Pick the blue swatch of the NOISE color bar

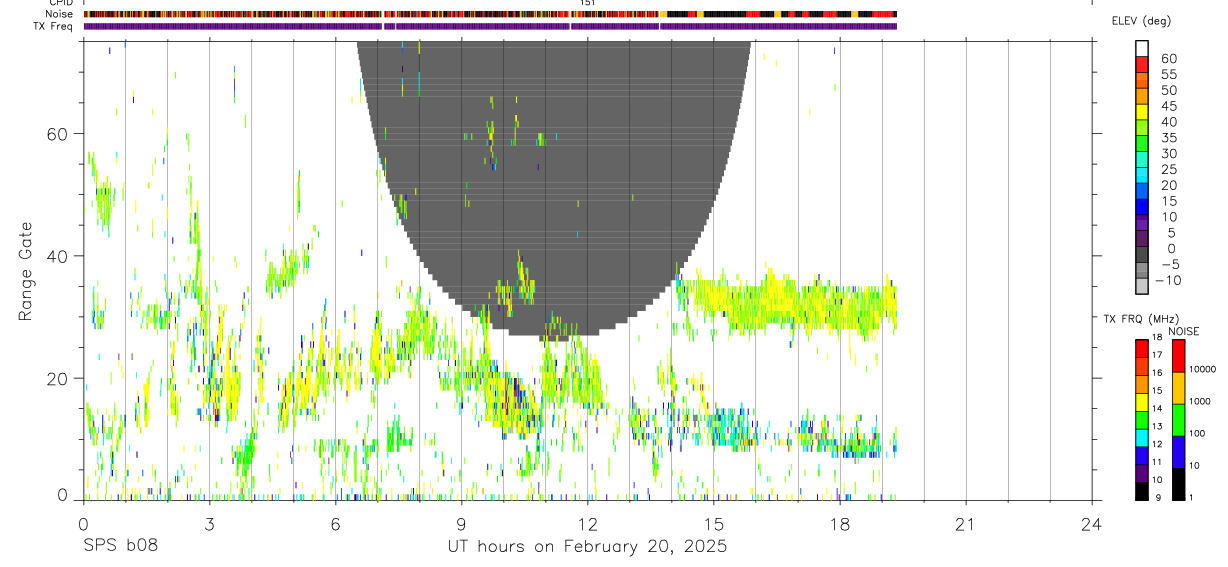[1179, 452]
